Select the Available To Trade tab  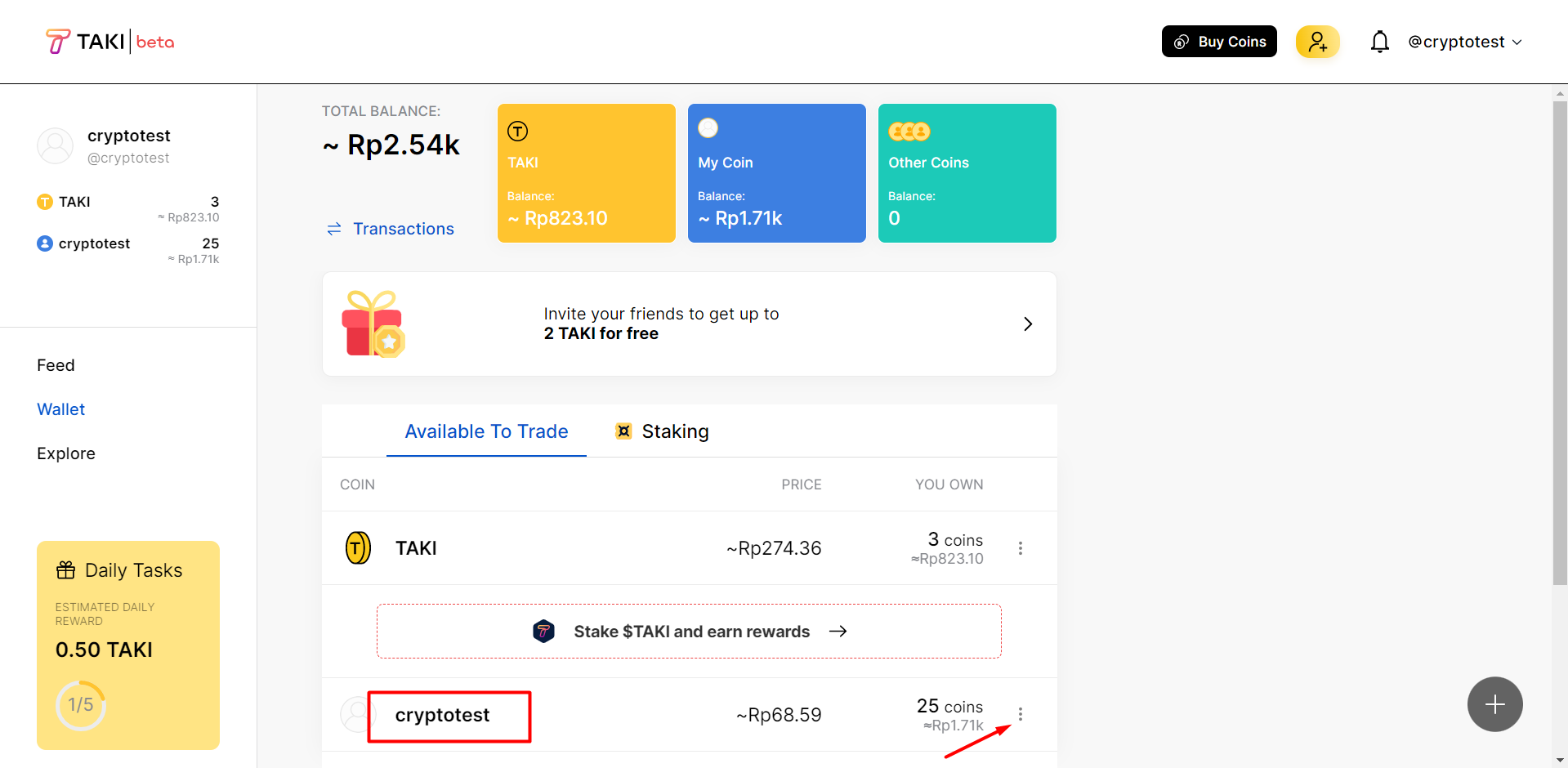pyautogui.click(x=486, y=431)
